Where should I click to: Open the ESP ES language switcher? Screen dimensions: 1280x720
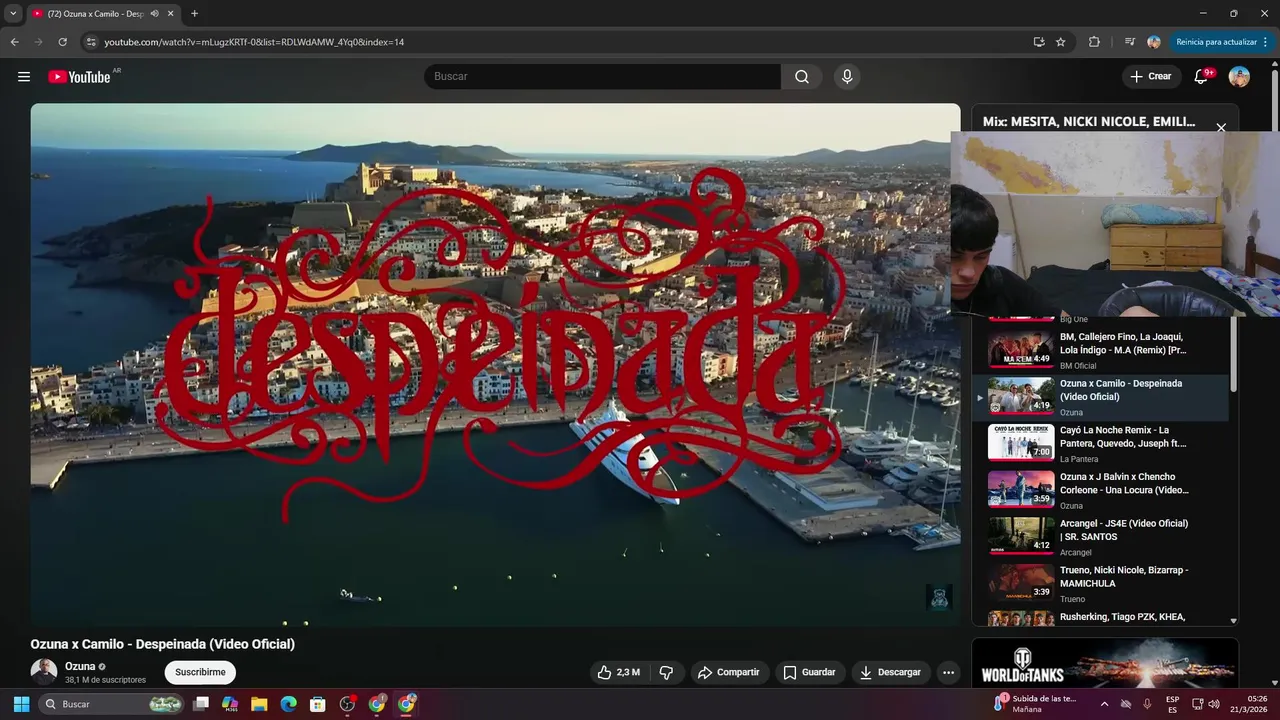(x=1173, y=704)
